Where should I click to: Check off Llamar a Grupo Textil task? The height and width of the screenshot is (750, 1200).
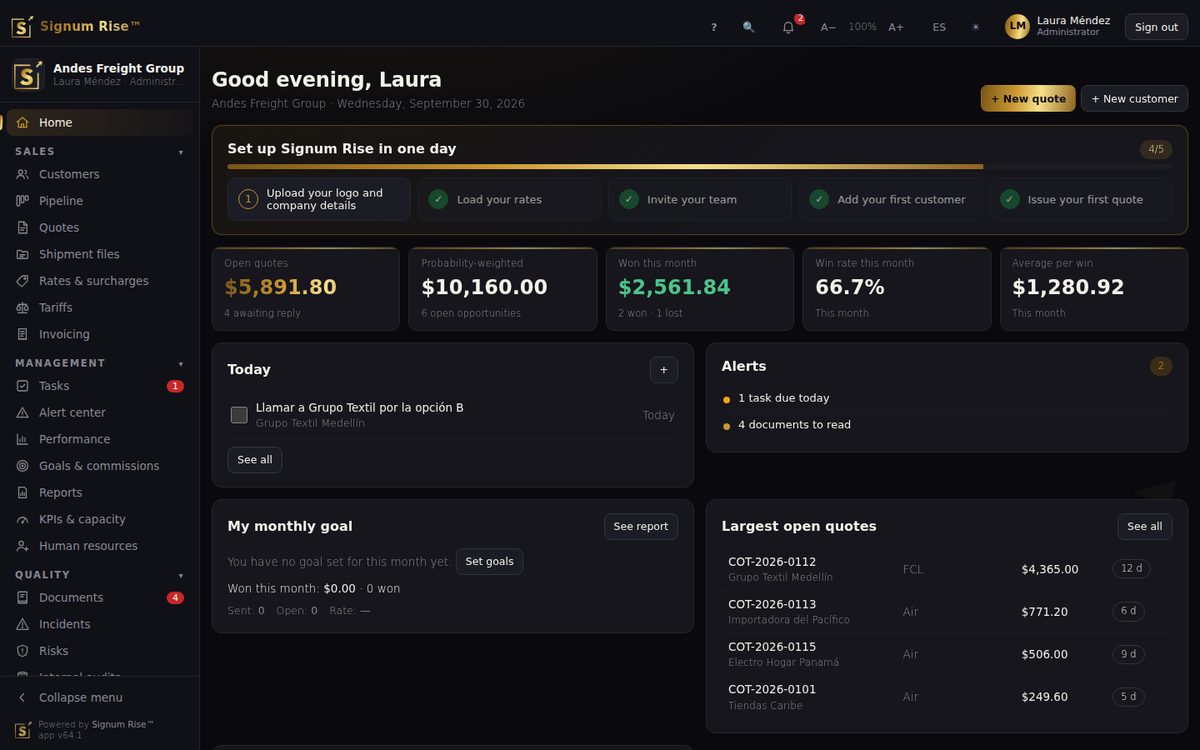coord(239,415)
